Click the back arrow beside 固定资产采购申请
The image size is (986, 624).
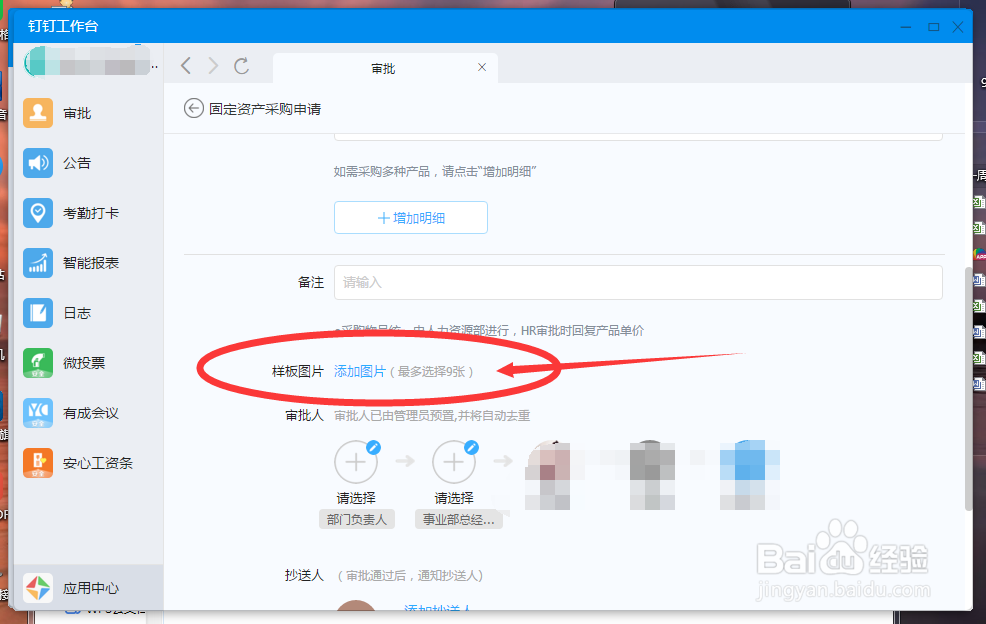coord(193,108)
